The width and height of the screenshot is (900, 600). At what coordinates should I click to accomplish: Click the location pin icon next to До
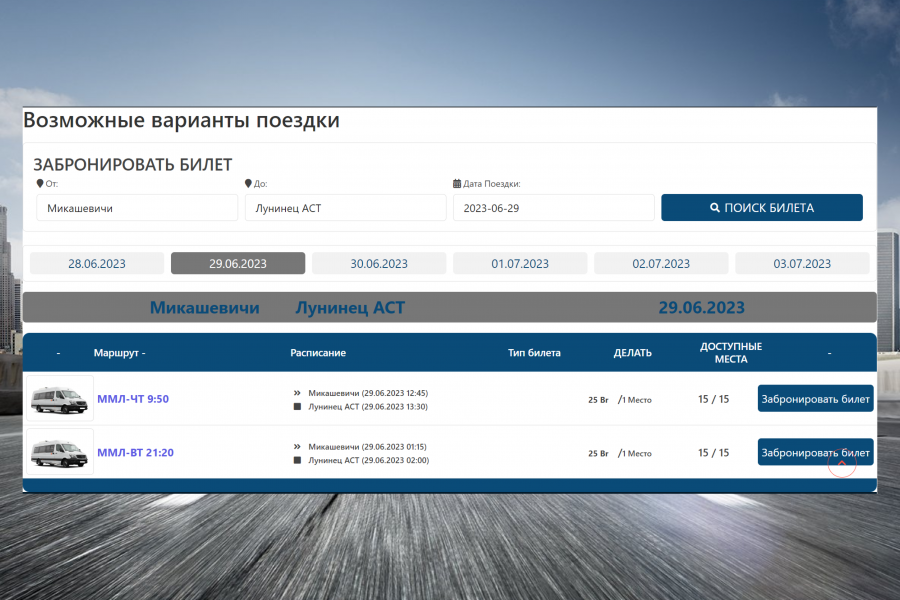248,184
